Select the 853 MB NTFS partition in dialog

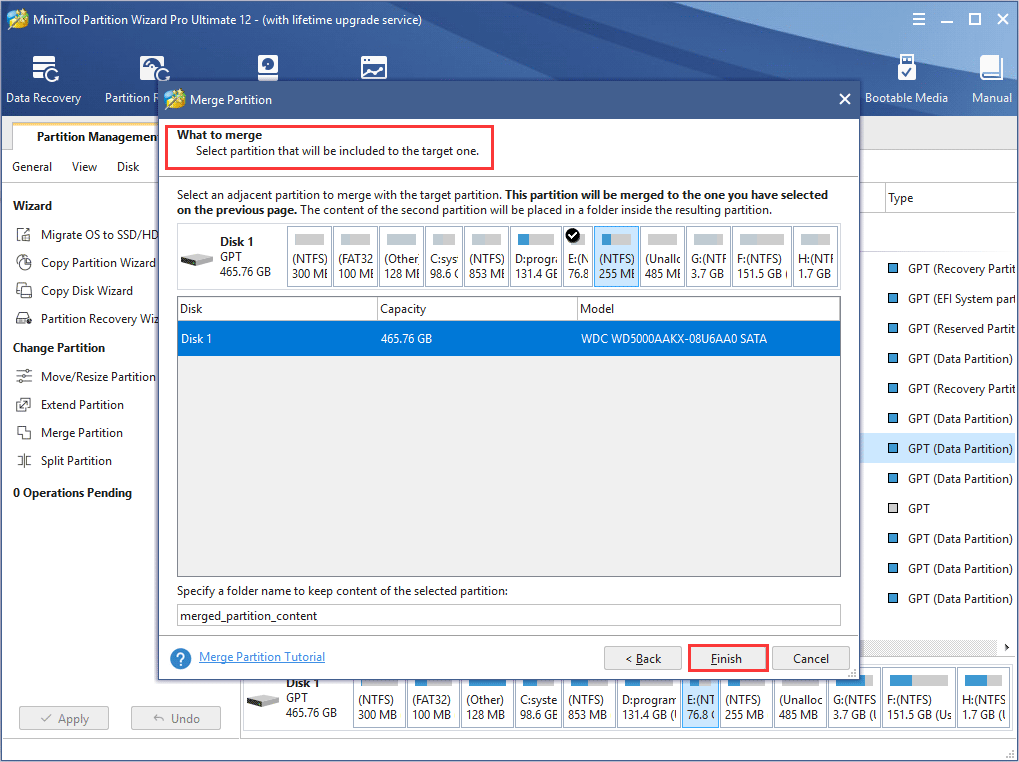tap(486, 257)
